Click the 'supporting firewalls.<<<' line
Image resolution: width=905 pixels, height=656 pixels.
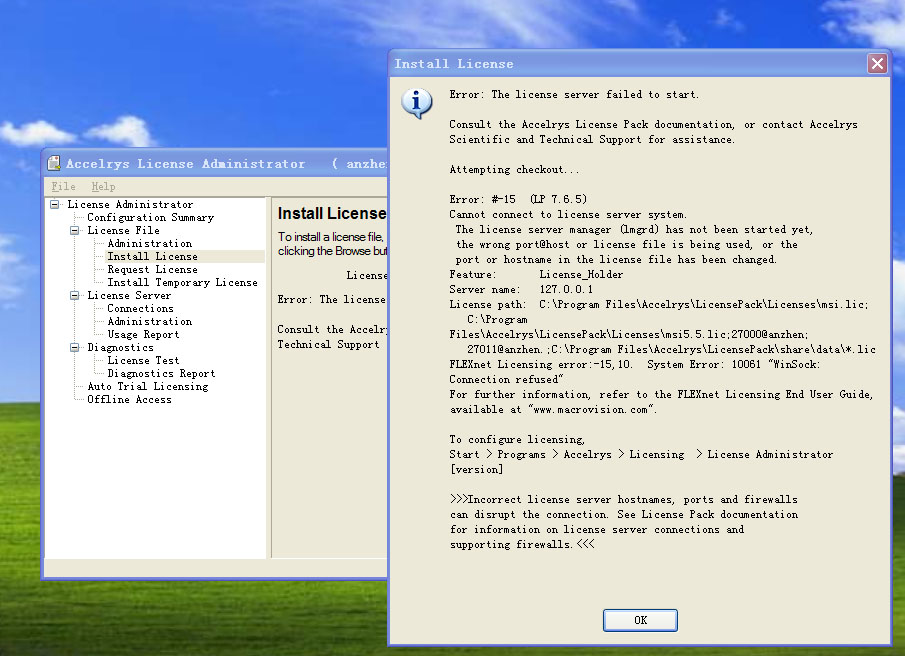coord(522,545)
